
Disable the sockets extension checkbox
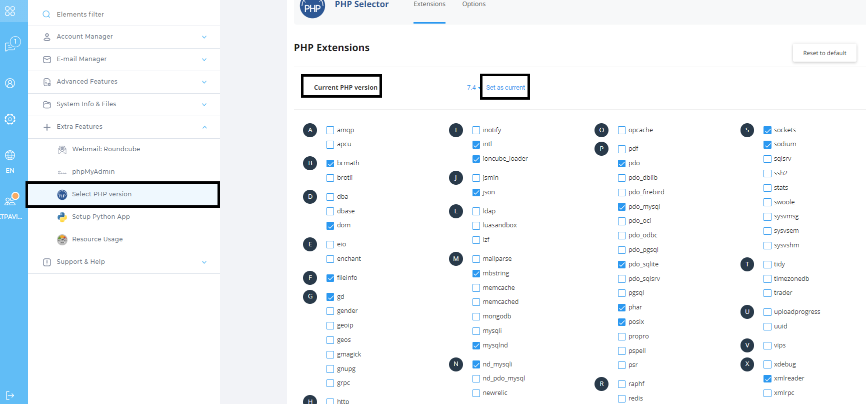click(x=767, y=130)
